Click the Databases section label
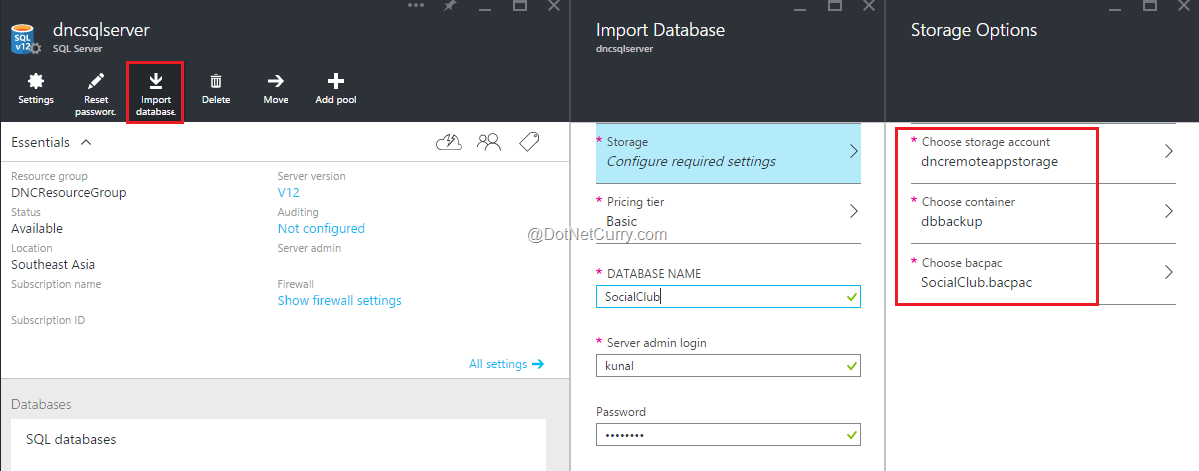1199x471 pixels. point(41,404)
